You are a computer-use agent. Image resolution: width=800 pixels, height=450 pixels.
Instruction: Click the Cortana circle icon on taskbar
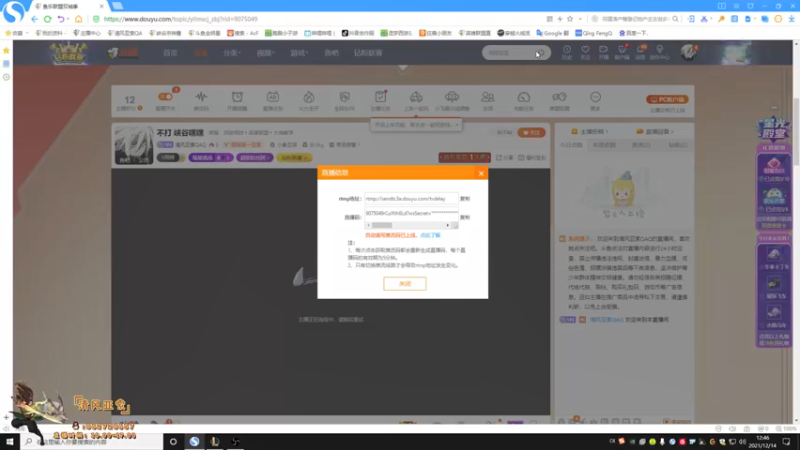173,442
